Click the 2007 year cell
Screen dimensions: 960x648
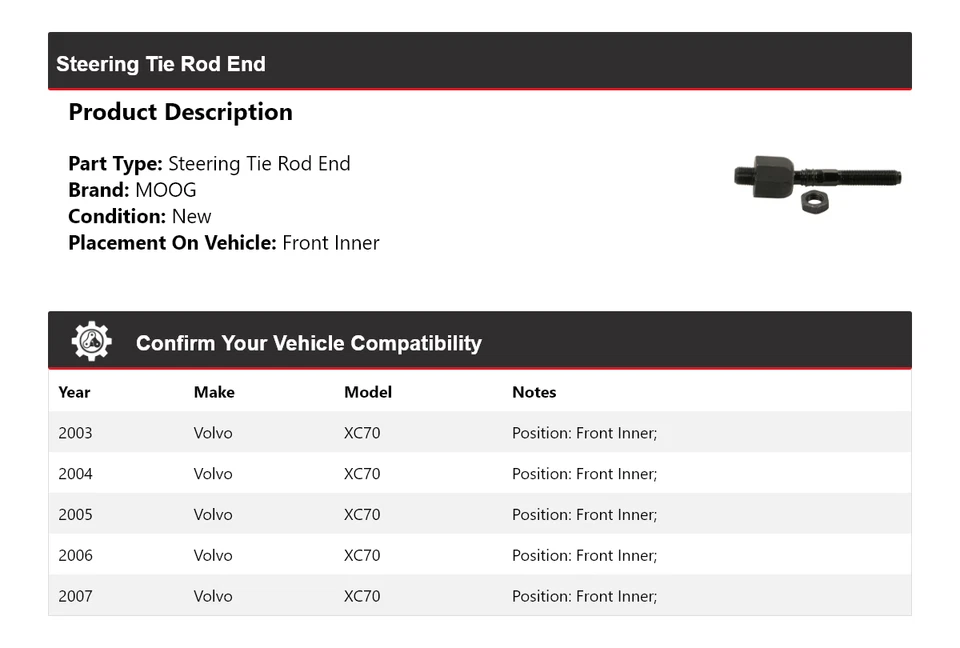[x=75, y=596]
